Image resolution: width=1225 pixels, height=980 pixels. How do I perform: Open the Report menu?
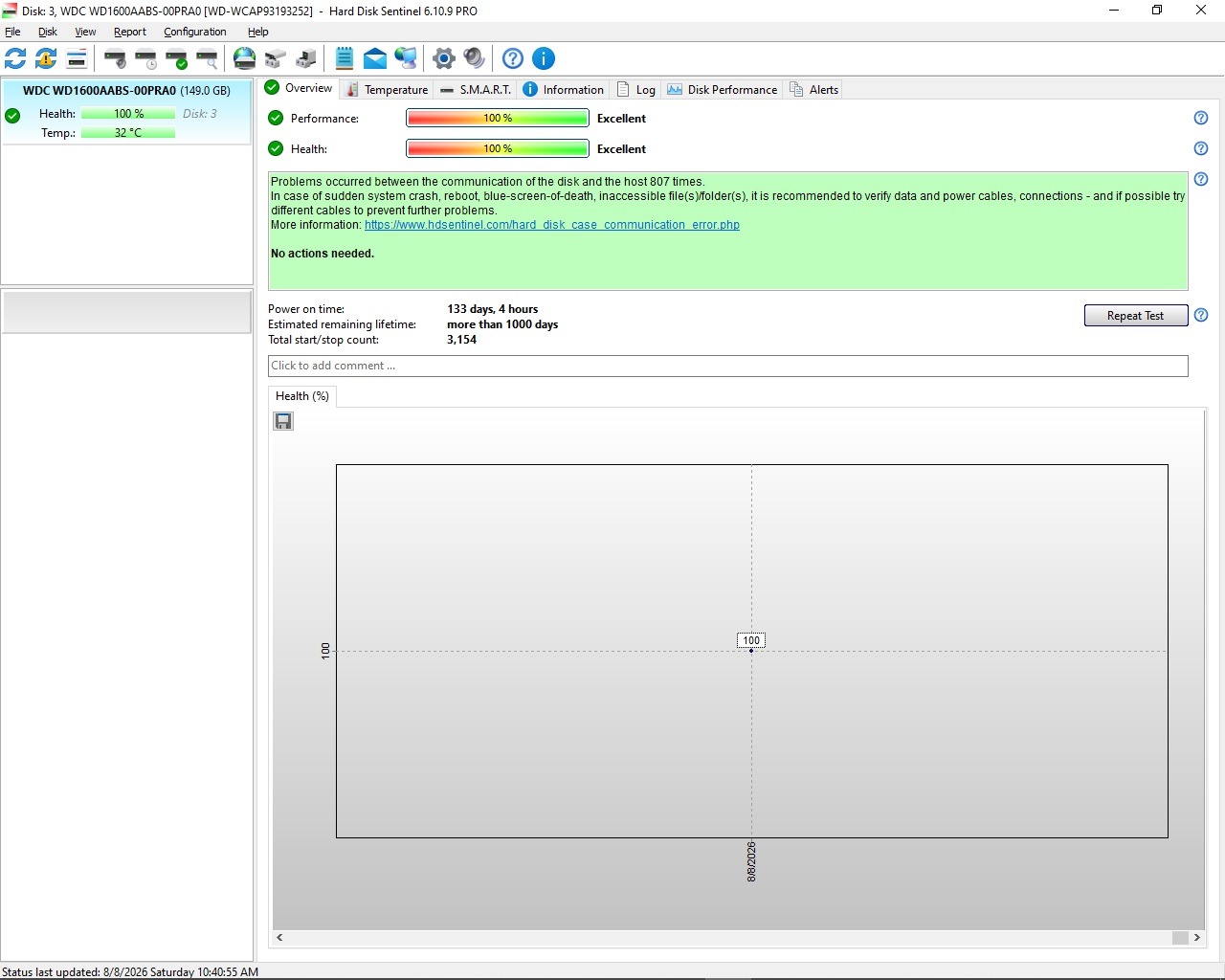[x=130, y=32]
